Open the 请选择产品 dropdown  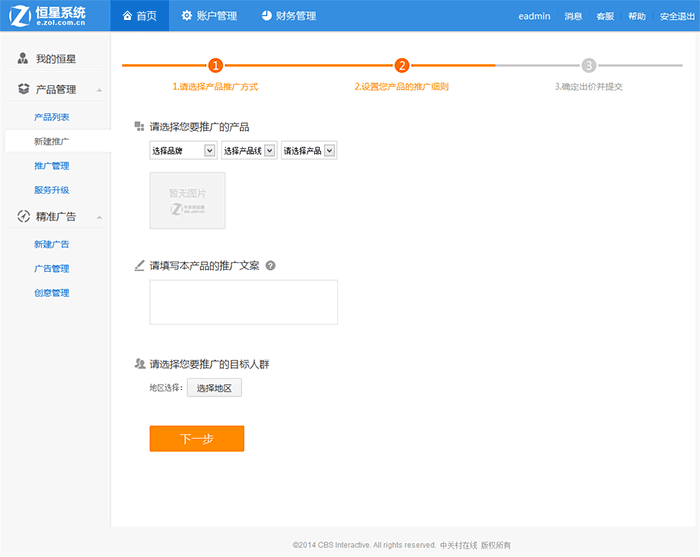tap(308, 151)
